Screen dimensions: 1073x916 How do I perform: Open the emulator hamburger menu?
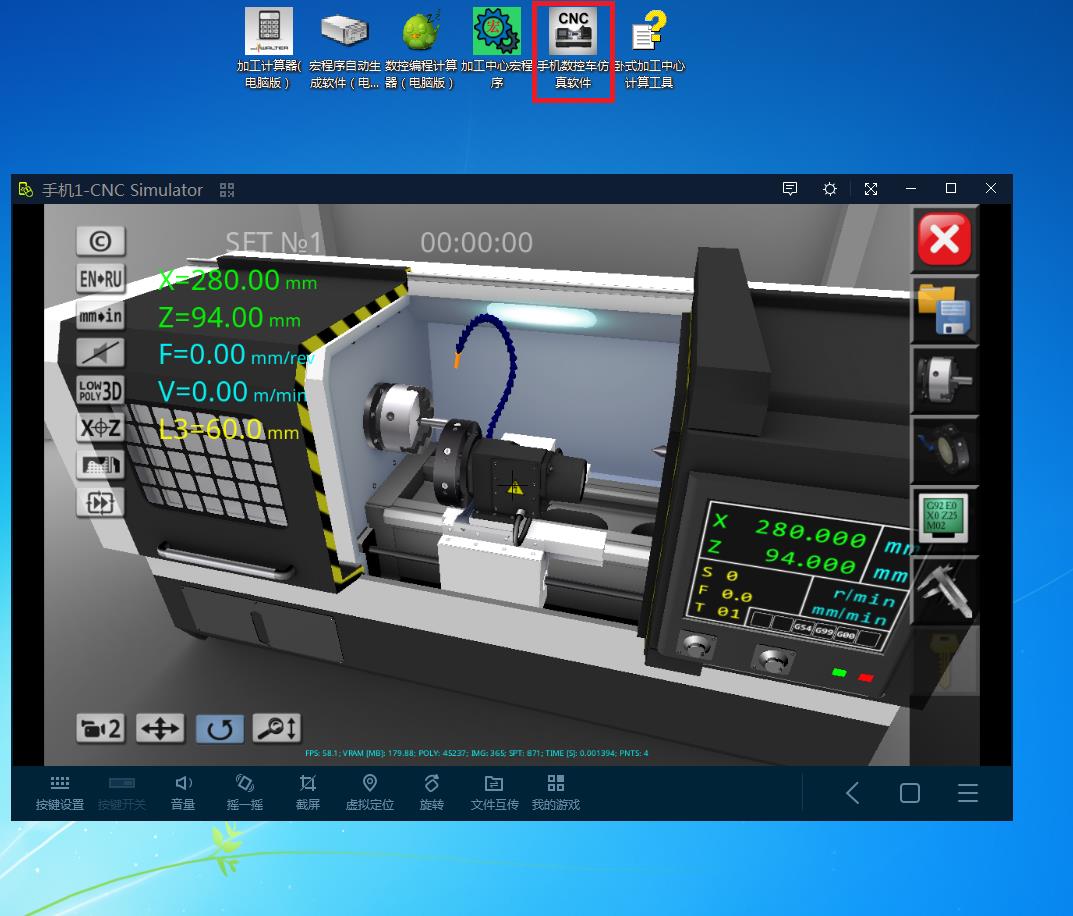pyautogui.click(x=967, y=793)
